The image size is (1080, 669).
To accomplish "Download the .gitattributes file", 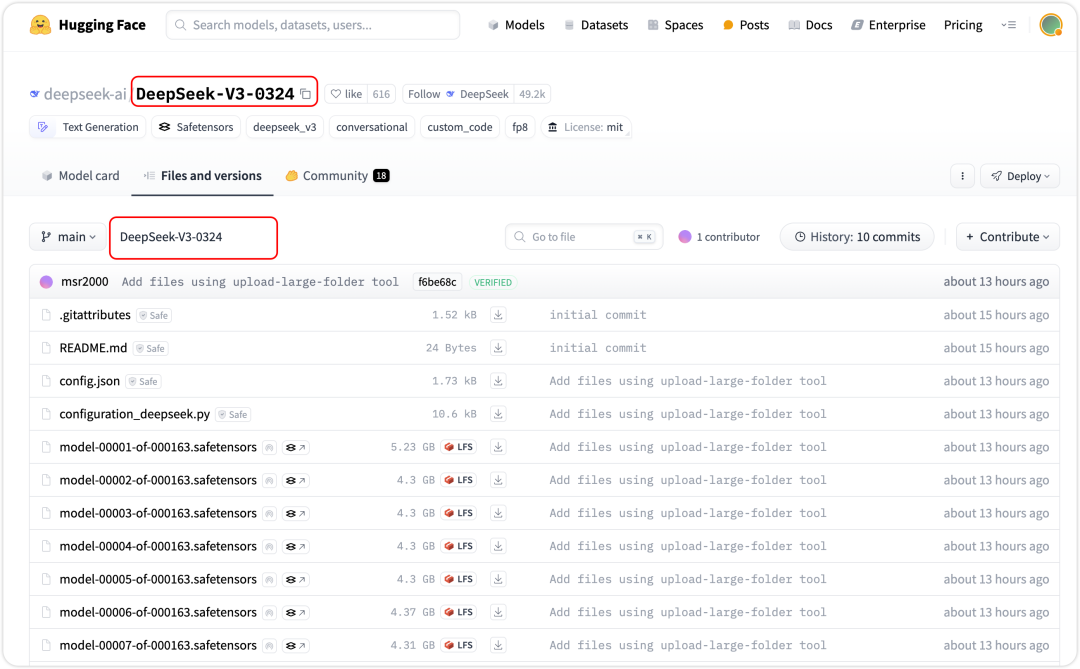I will 498,314.
